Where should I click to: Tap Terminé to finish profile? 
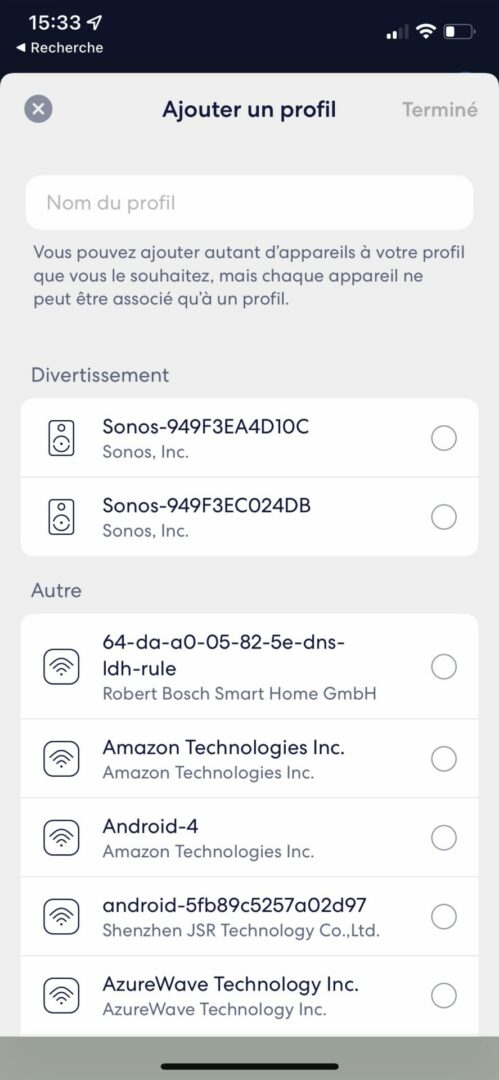(x=440, y=110)
